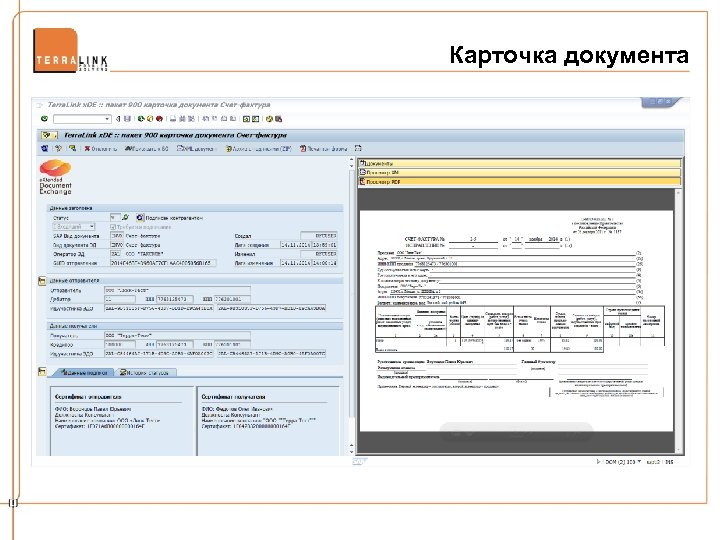This screenshot has height=540, width=720.
Task: Open the system info dropdown in status bar
Action: pyautogui.click(x=639, y=461)
